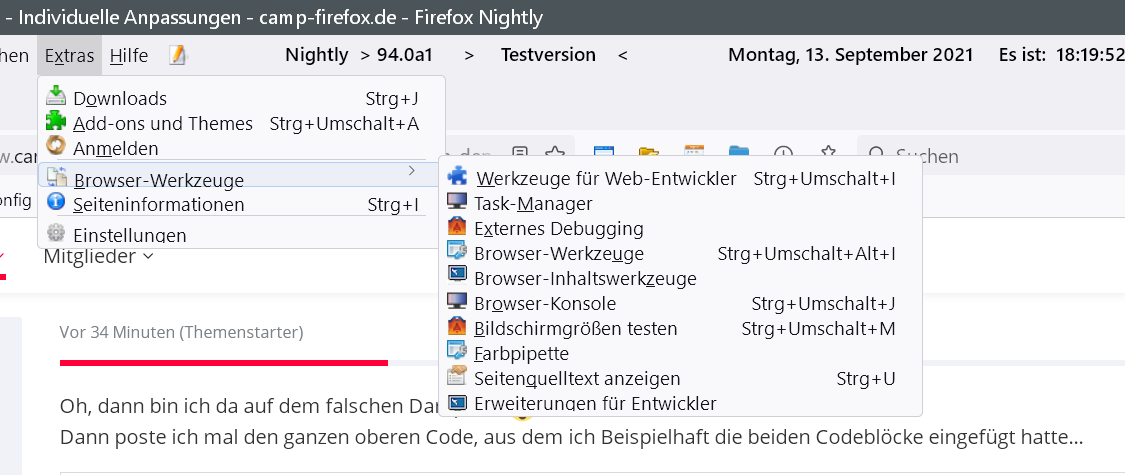
Task: Launch Task-Manager from the submenu
Action: pos(533,204)
